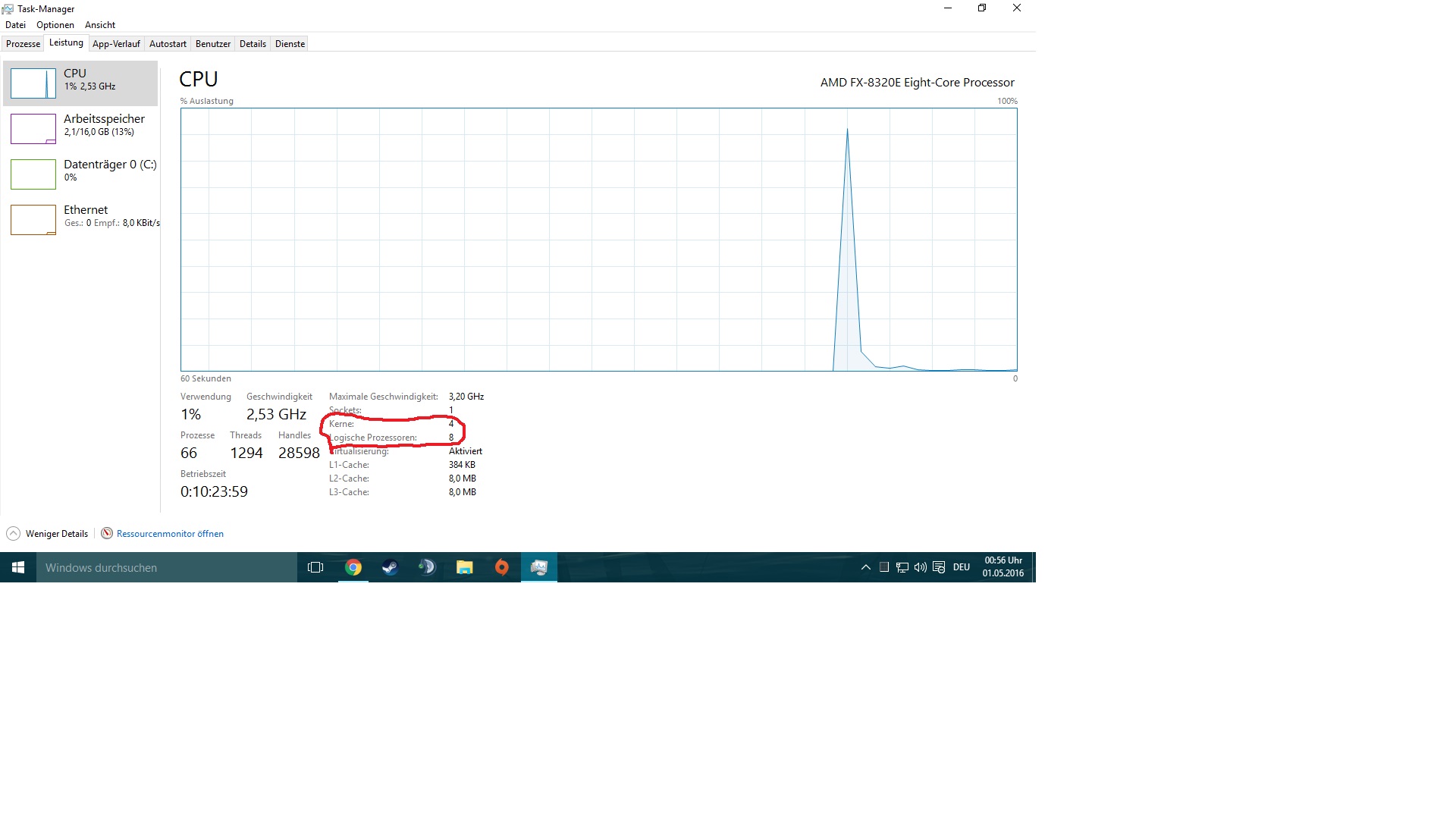Switch to the Prozesse tab
1456x819 pixels.
[x=23, y=44]
